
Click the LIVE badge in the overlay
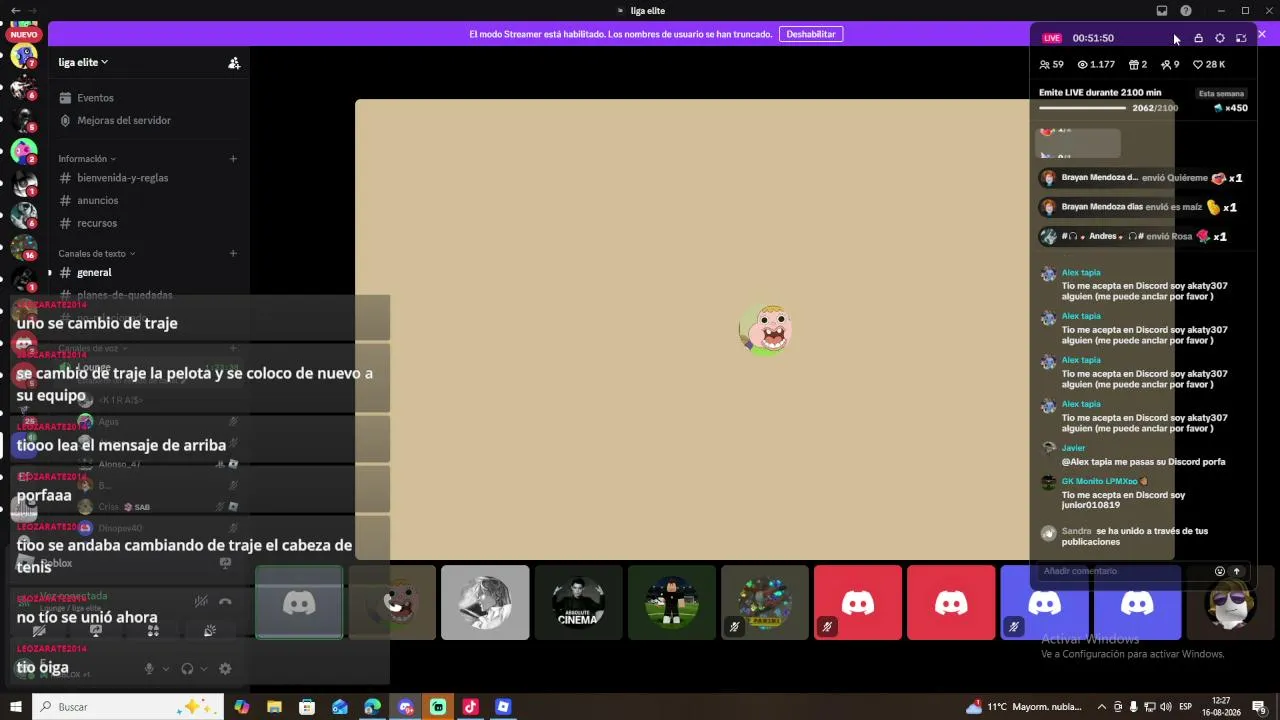coord(1052,38)
